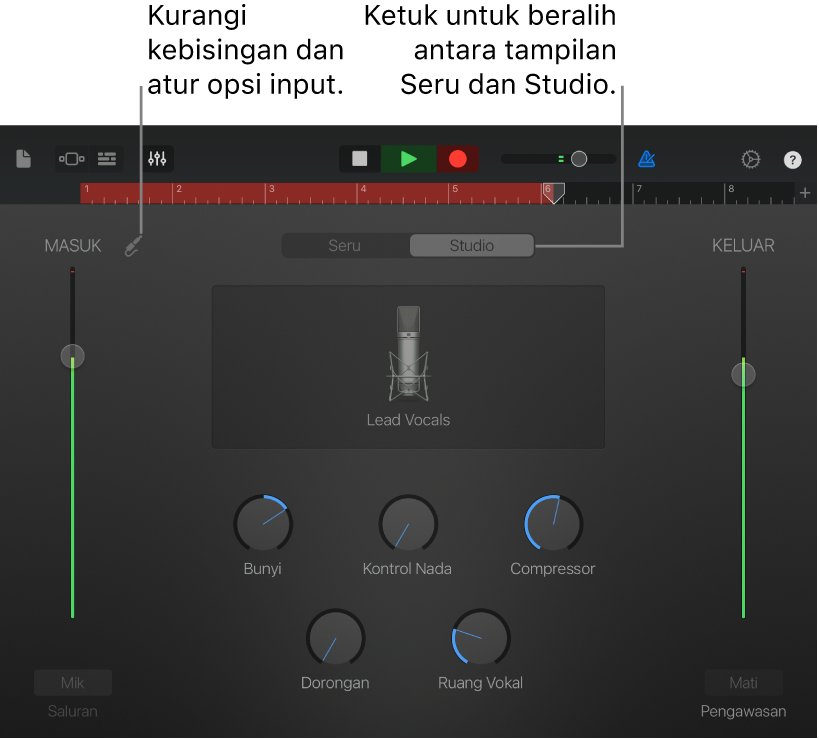Open the Tracks view icon

[106, 158]
